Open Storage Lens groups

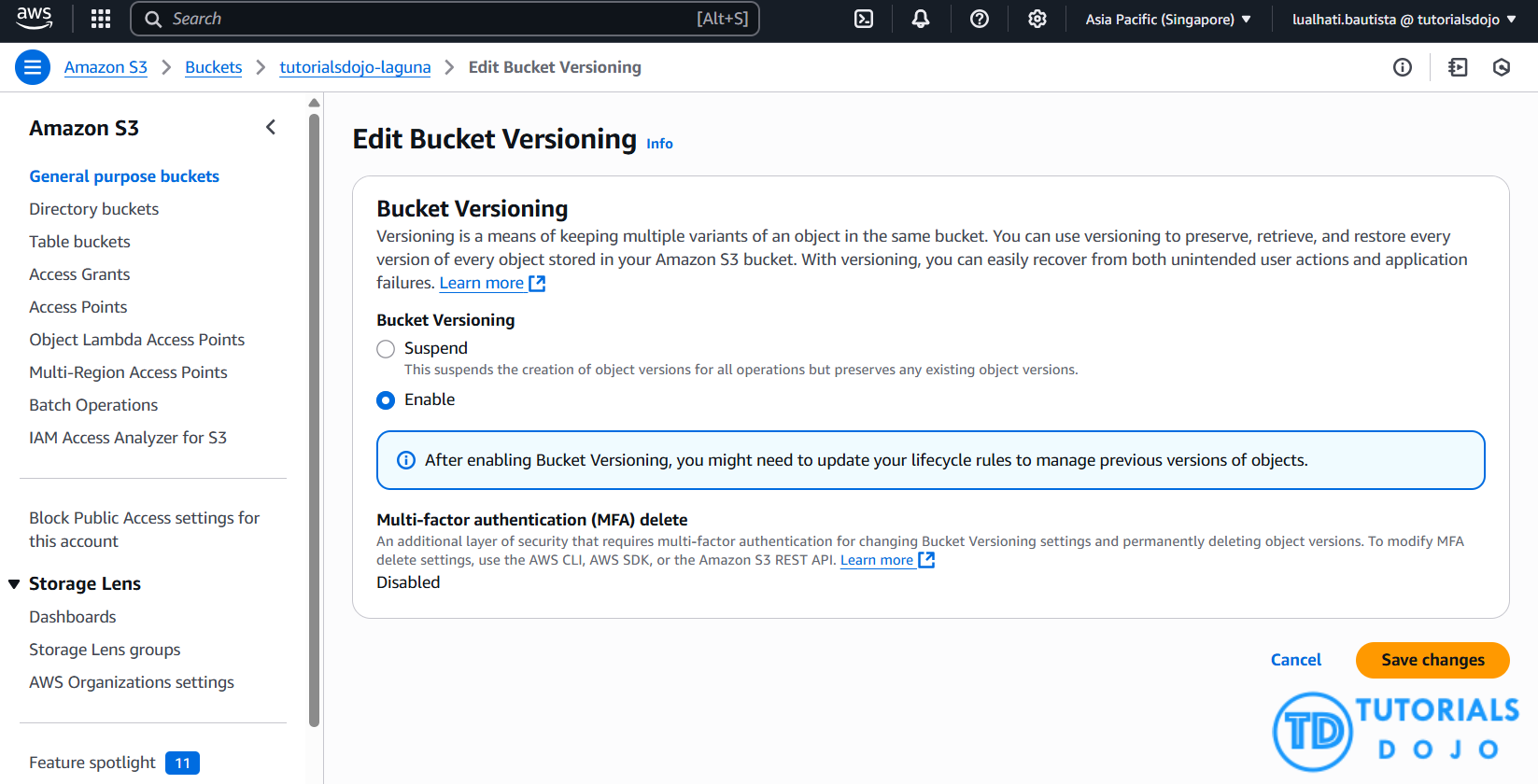coord(105,650)
